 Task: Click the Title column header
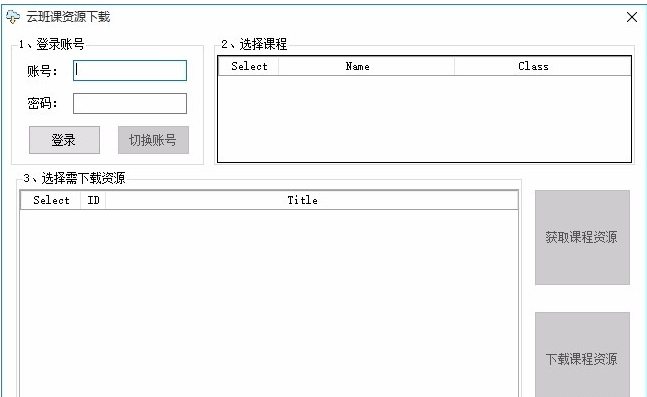click(312, 200)
